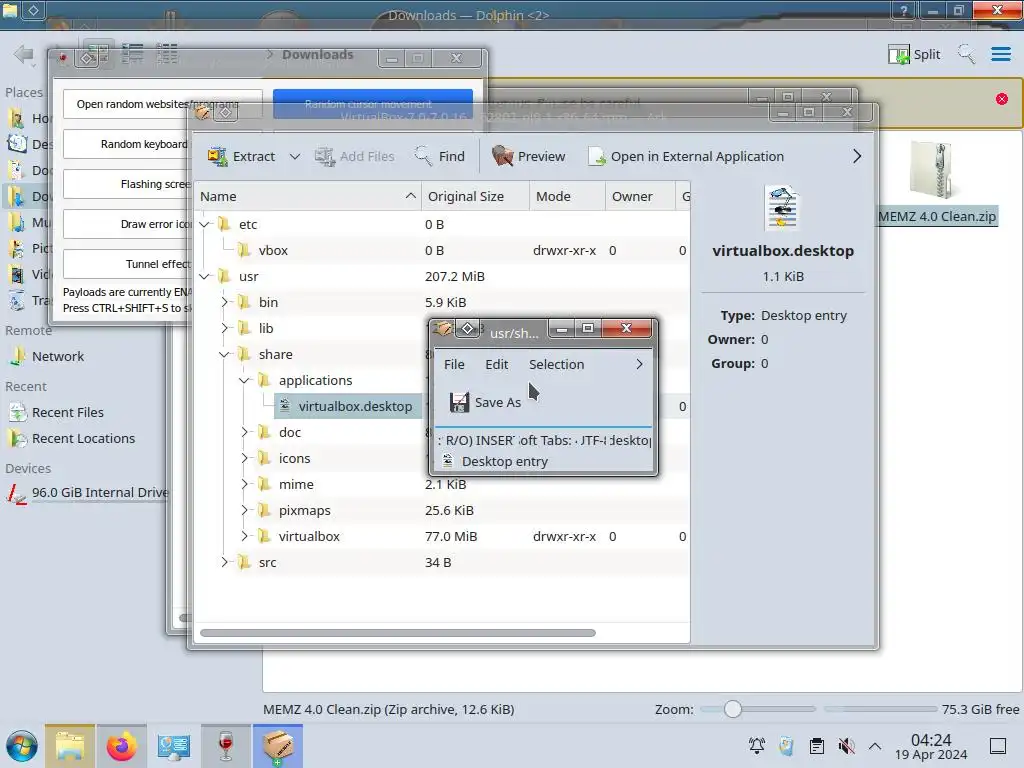Click the Draw error icons button
1024x768 pixels.
tap(127, 224)
